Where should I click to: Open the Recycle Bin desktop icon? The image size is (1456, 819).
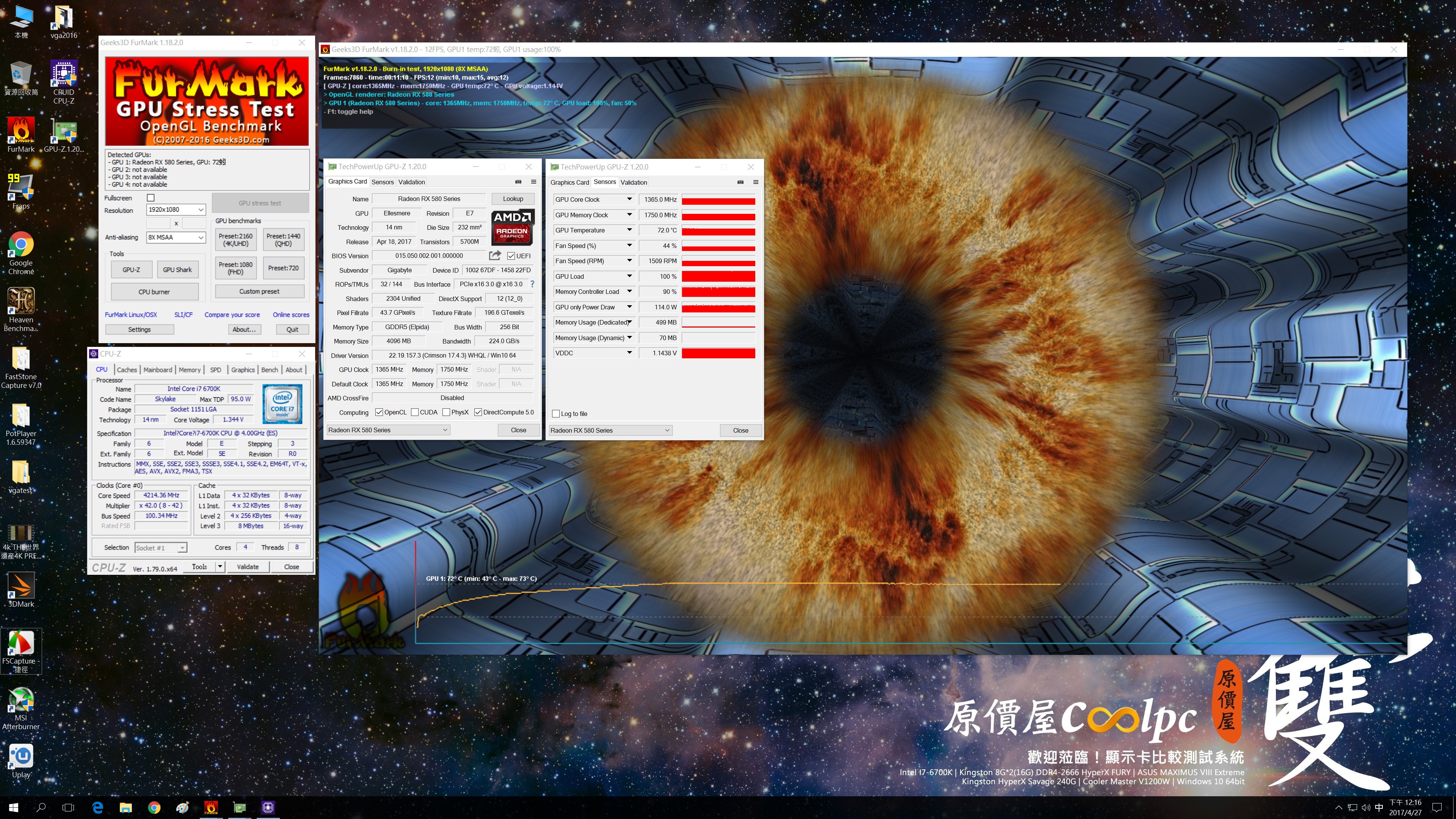pos(21,78)
